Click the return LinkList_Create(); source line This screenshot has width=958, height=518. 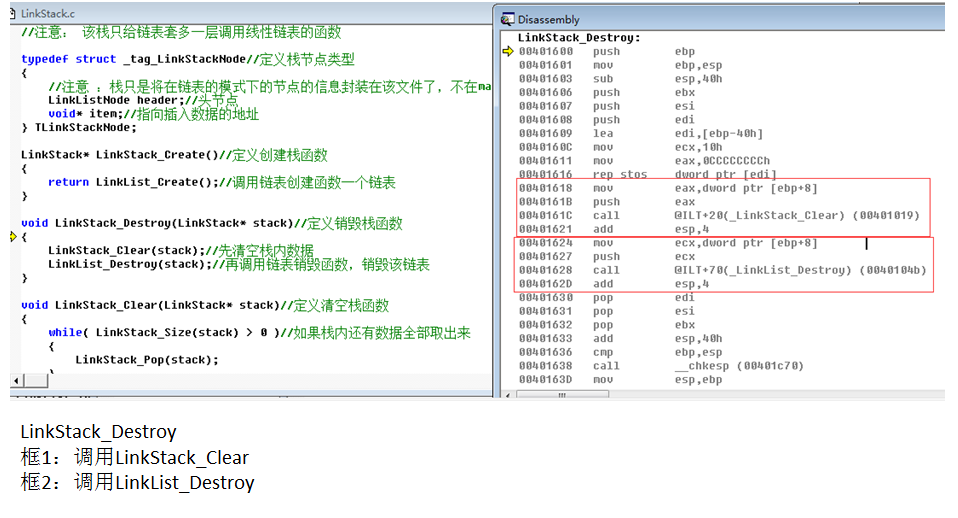click(x=222, y=183)
